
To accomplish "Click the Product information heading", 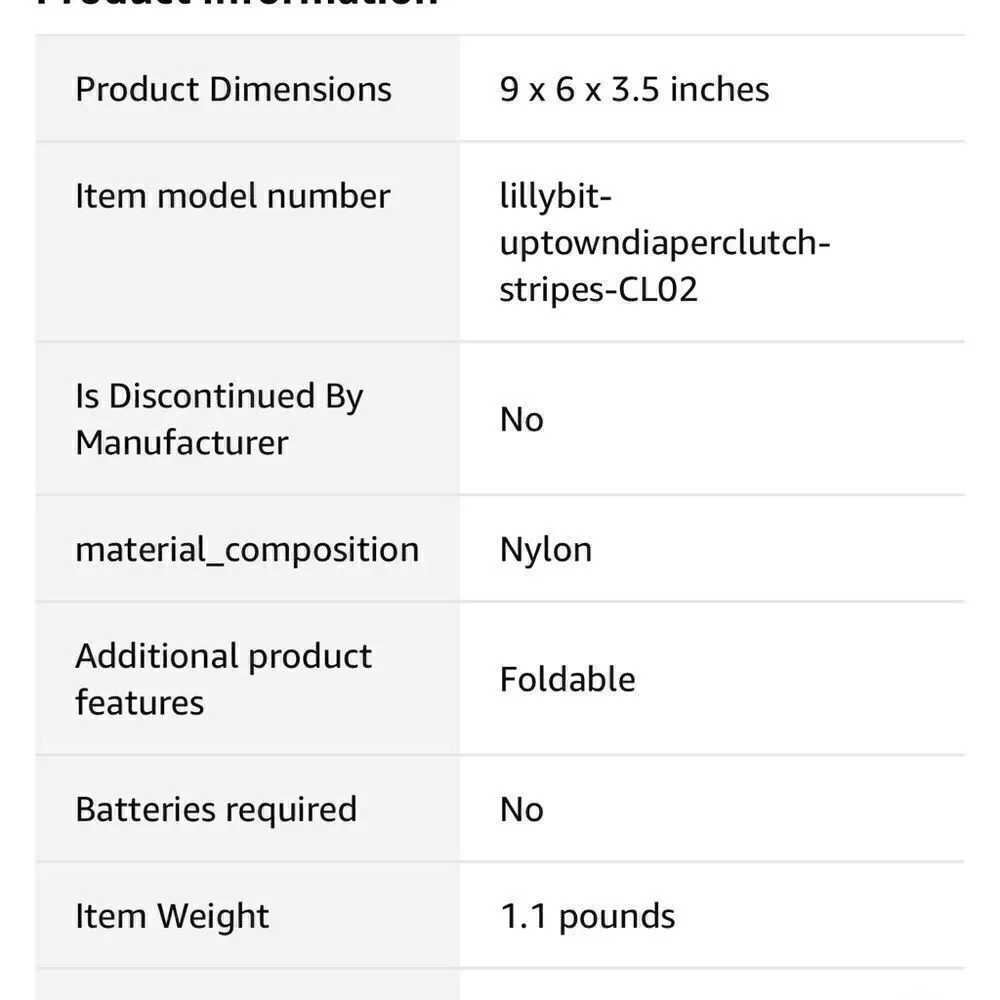I will pyautogui.click(x=238, y=3).
